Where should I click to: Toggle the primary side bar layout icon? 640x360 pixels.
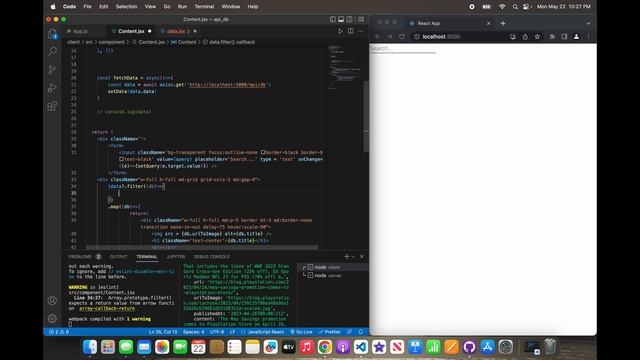(333, 19)
